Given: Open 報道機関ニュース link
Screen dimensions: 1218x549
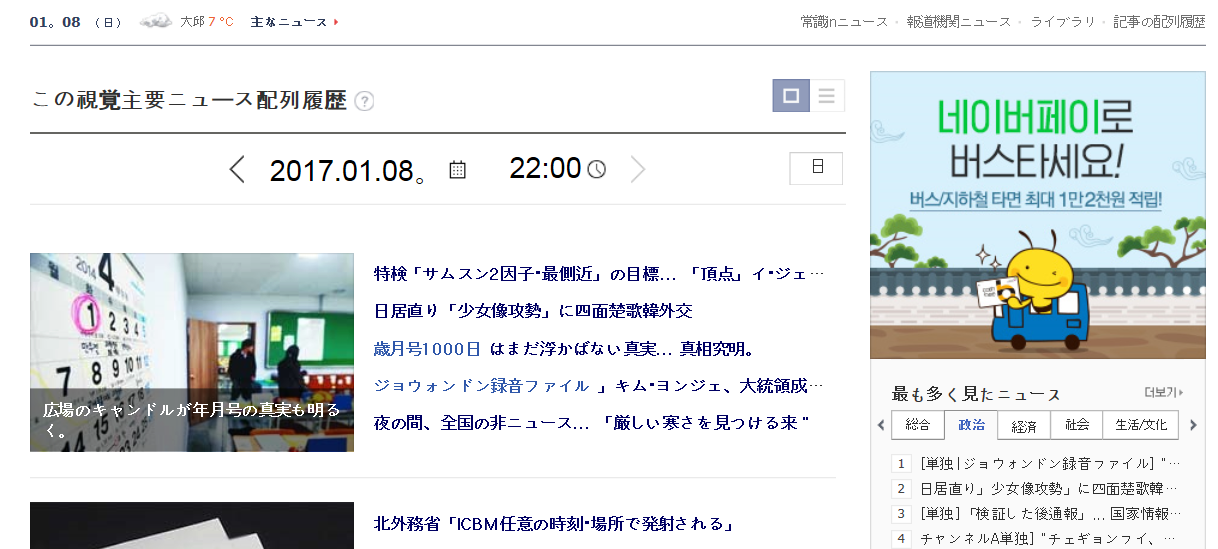Looking at the screenshot, I should (x=959, y=22).
